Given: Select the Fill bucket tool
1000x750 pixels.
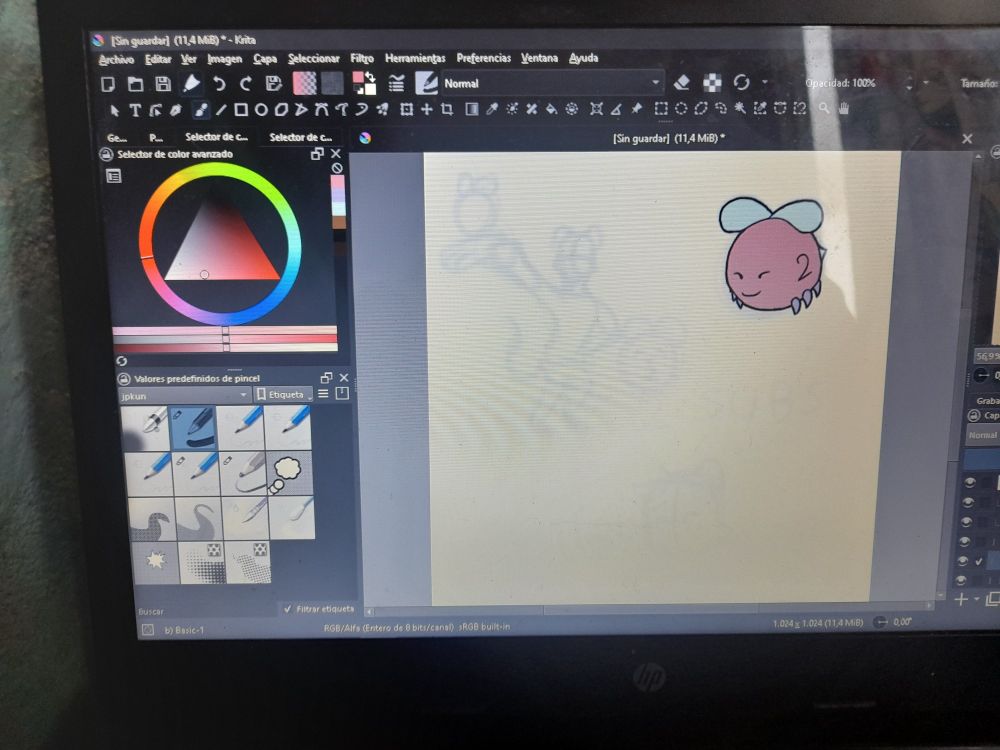Looking at the screenshot, I should [552, 110].
